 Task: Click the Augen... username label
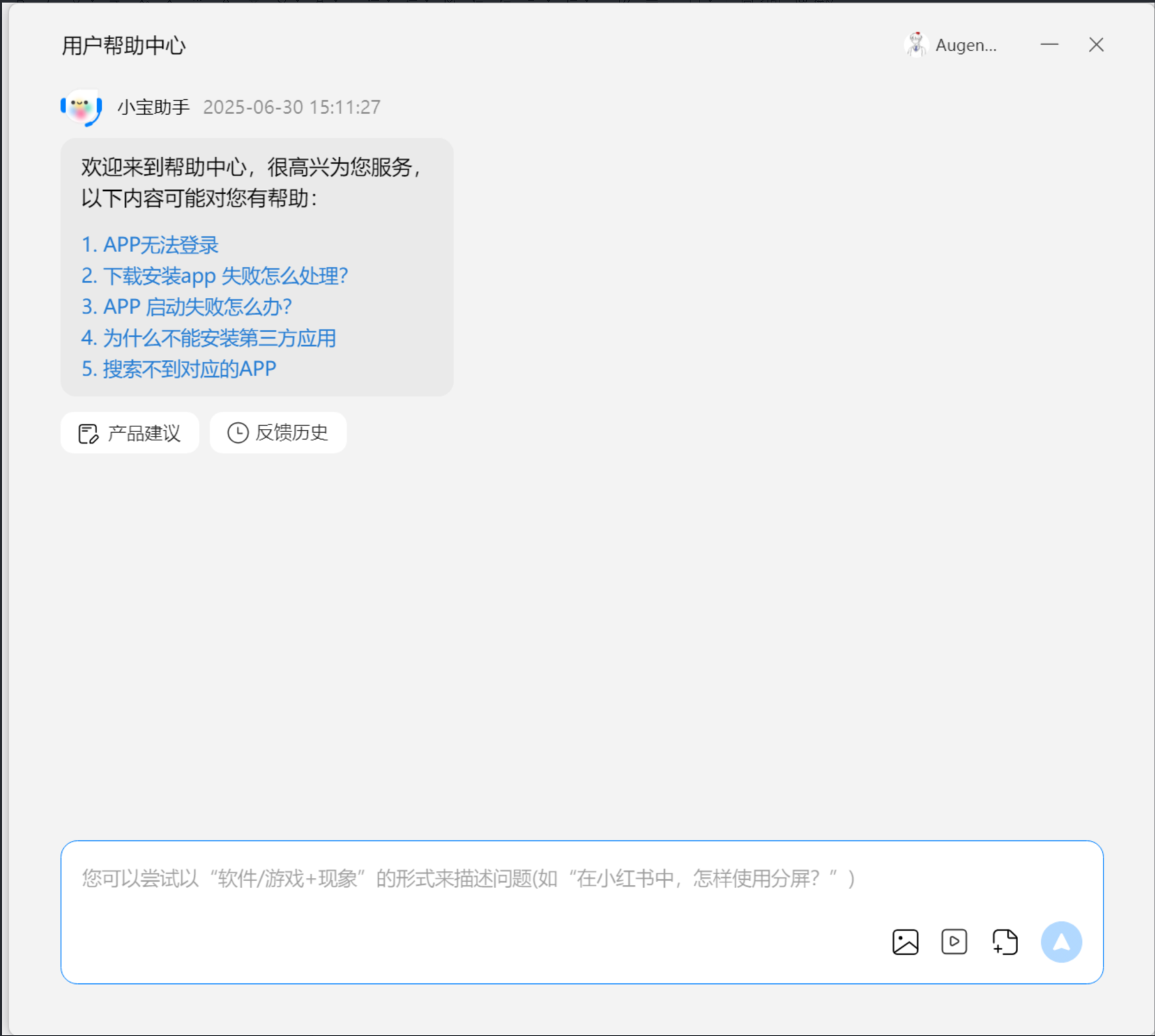(966, 45)
